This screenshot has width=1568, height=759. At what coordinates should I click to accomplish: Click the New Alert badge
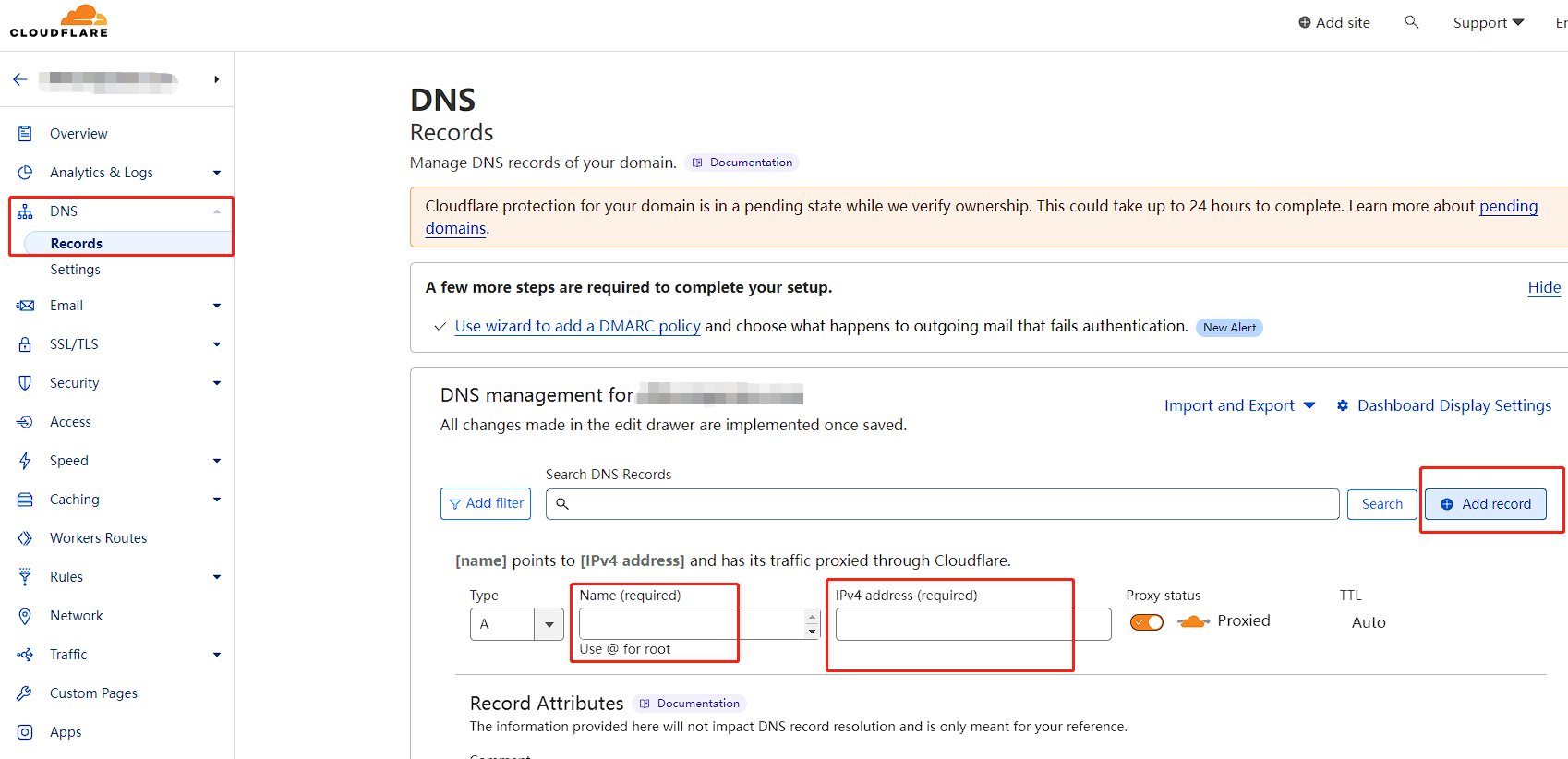coord(1229,328)
